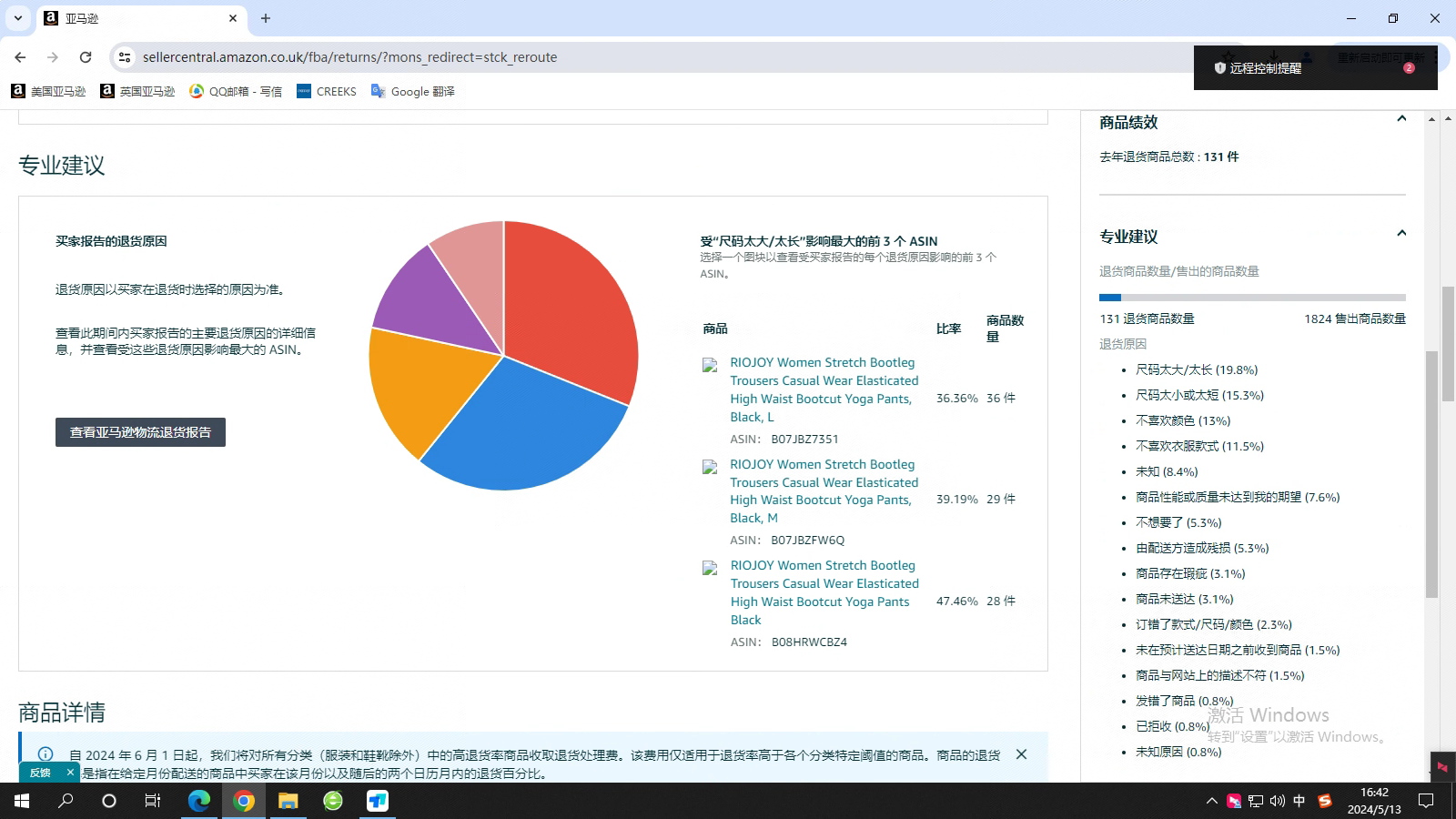The width and height of the screenshot is (1456, 819).
Task: Select the 亚马逊 browser tab
Action: pos(141,18)
